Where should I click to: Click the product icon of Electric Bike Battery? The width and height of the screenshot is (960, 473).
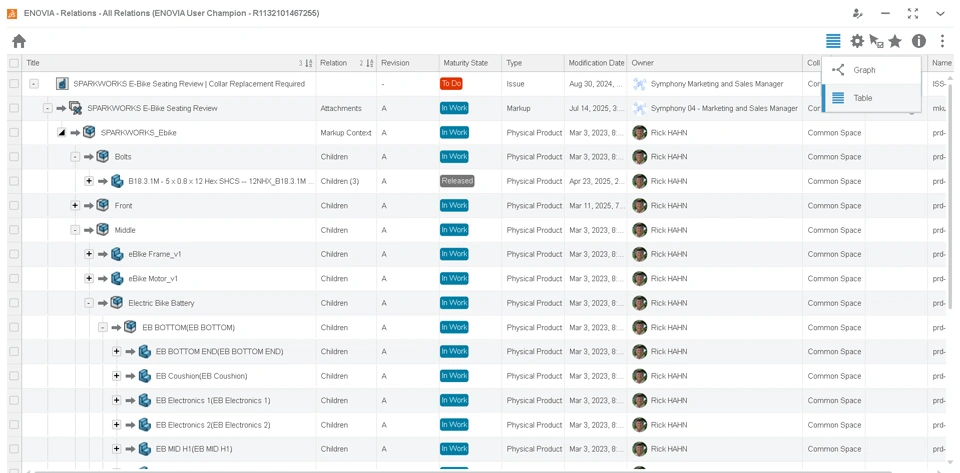116,303
